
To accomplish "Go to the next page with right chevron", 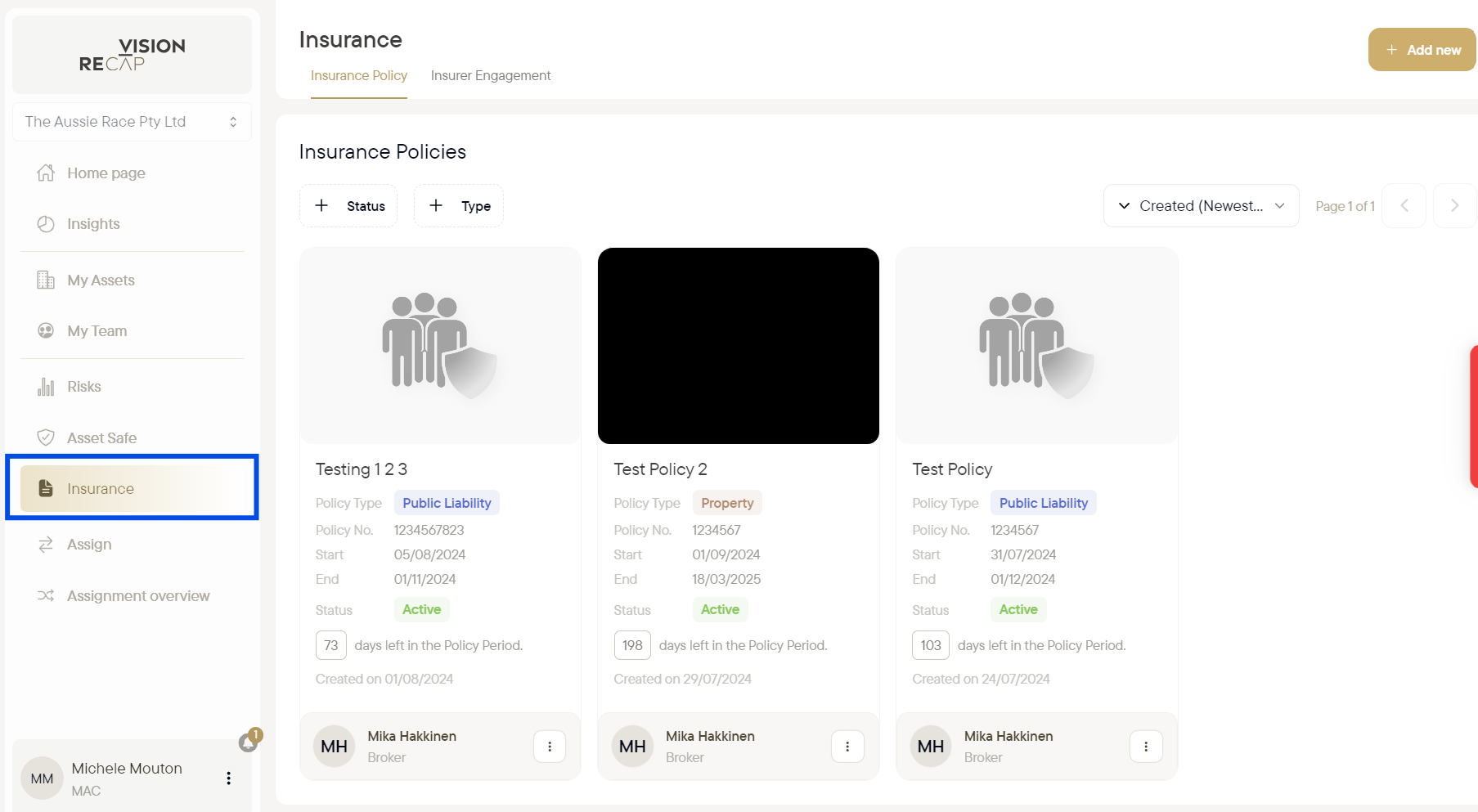I will coord(1454,206).
